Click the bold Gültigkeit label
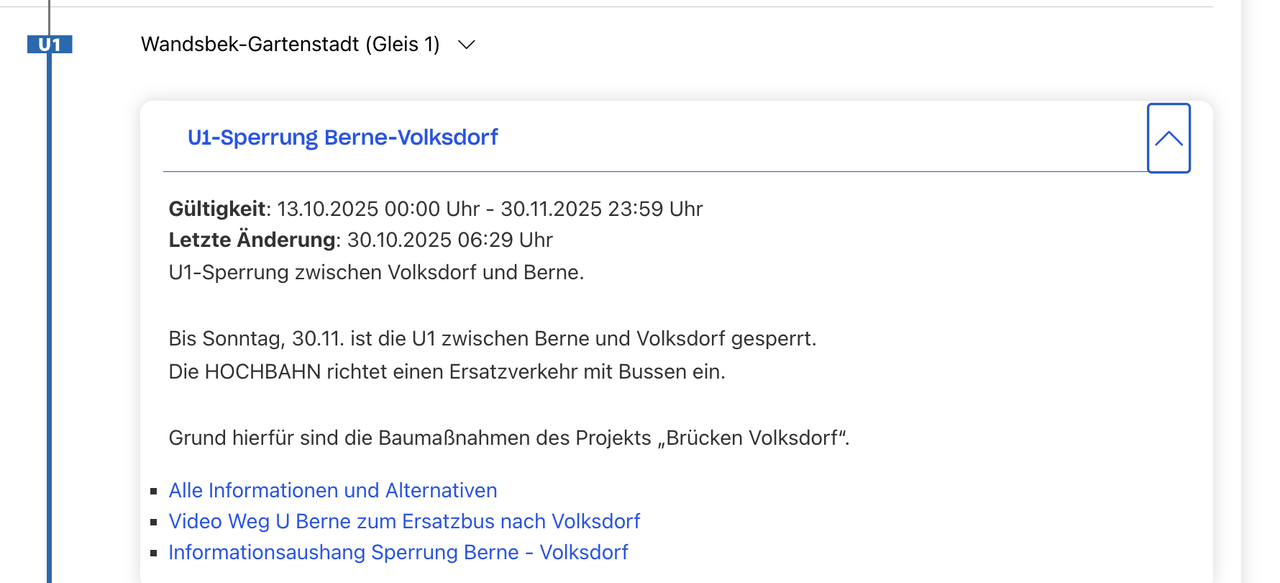 pos(217,209)
